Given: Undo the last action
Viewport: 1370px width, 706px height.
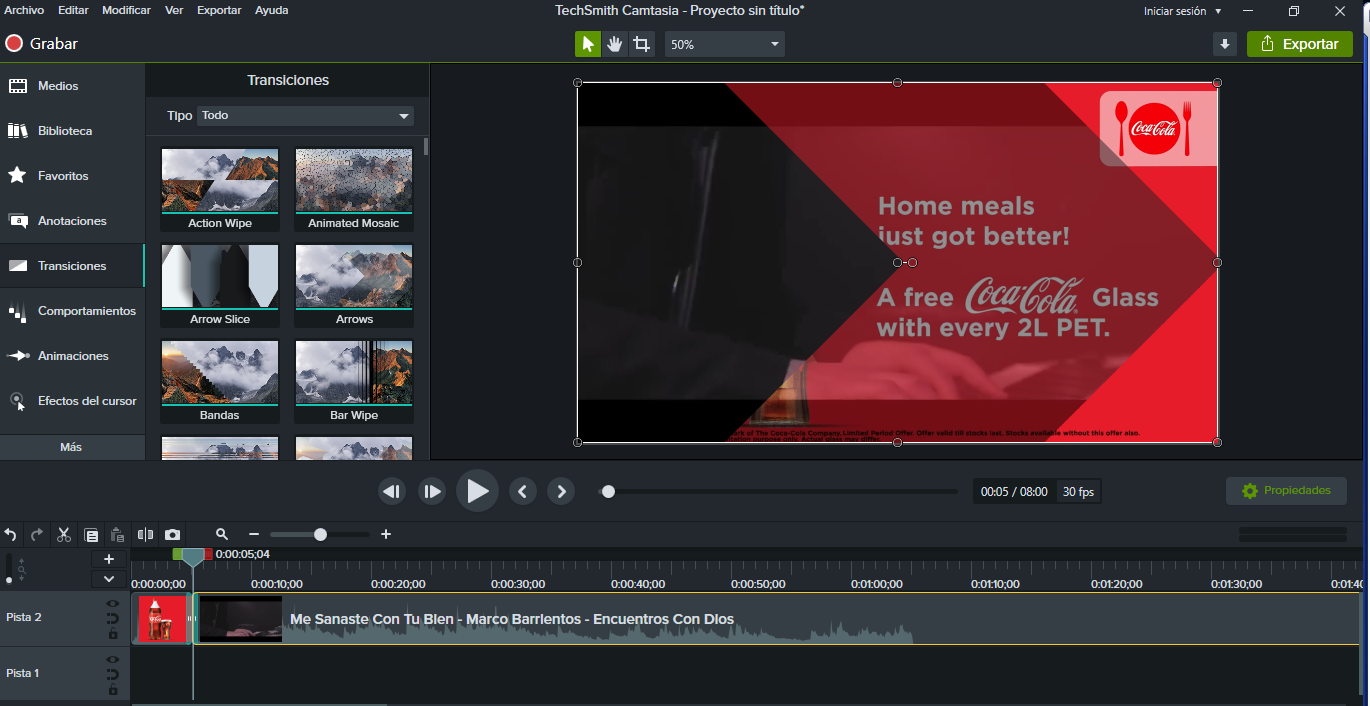Looking at the screenshot, I should (x=11, y=535).
